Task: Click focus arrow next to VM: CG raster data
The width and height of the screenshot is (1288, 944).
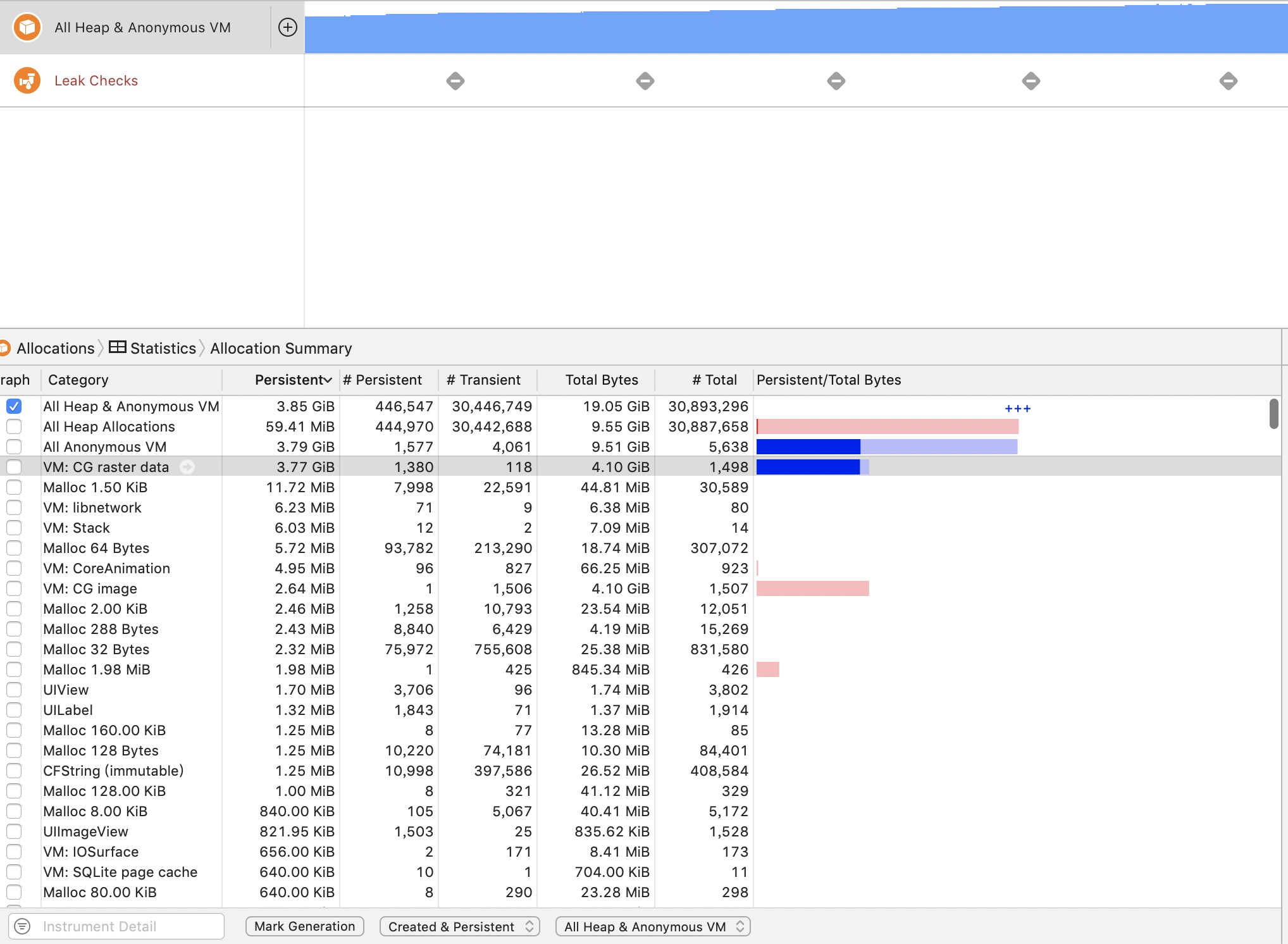Action: pos(188,467)
